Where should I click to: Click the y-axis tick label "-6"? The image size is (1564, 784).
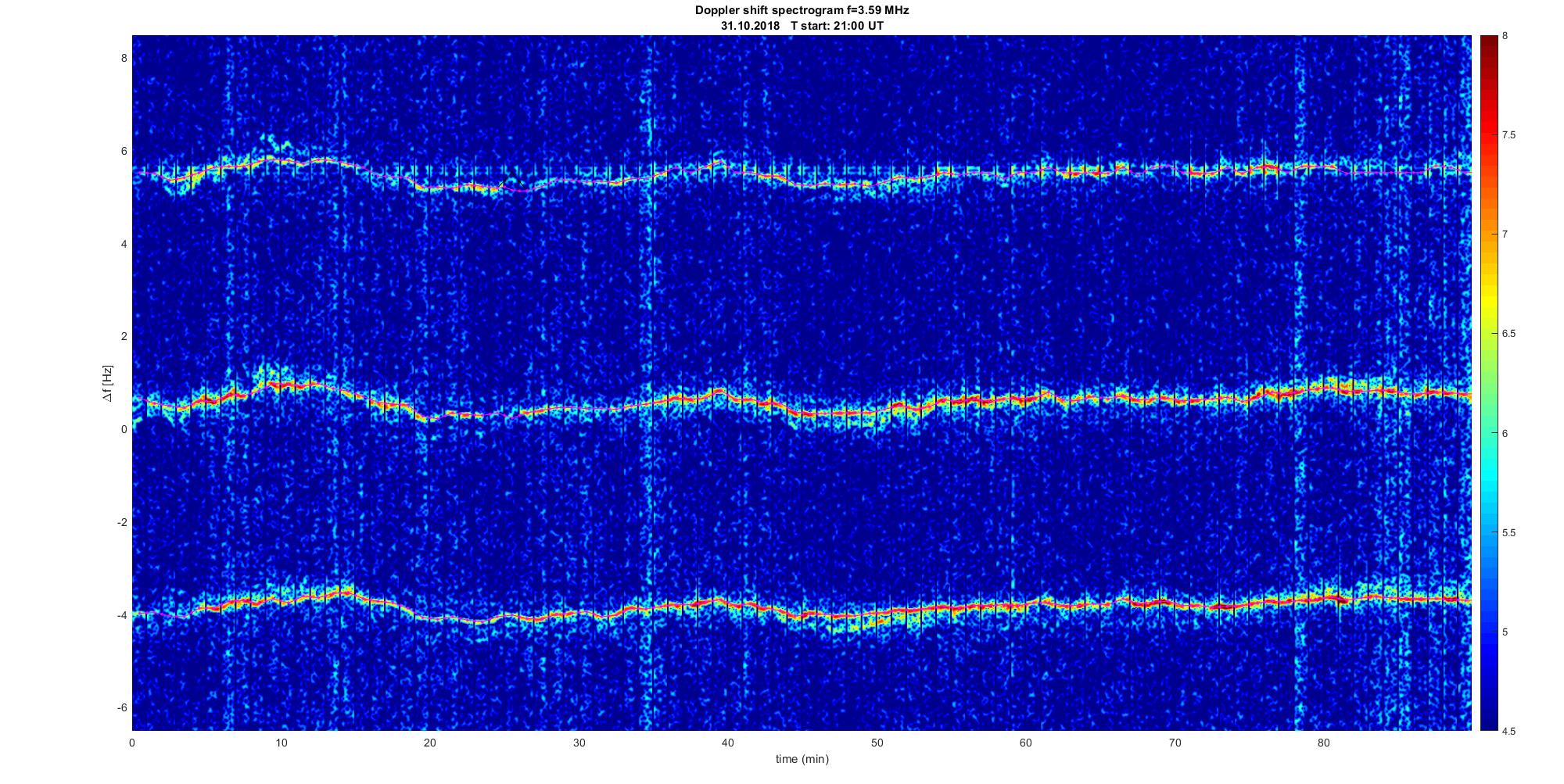tap(122, 707)
